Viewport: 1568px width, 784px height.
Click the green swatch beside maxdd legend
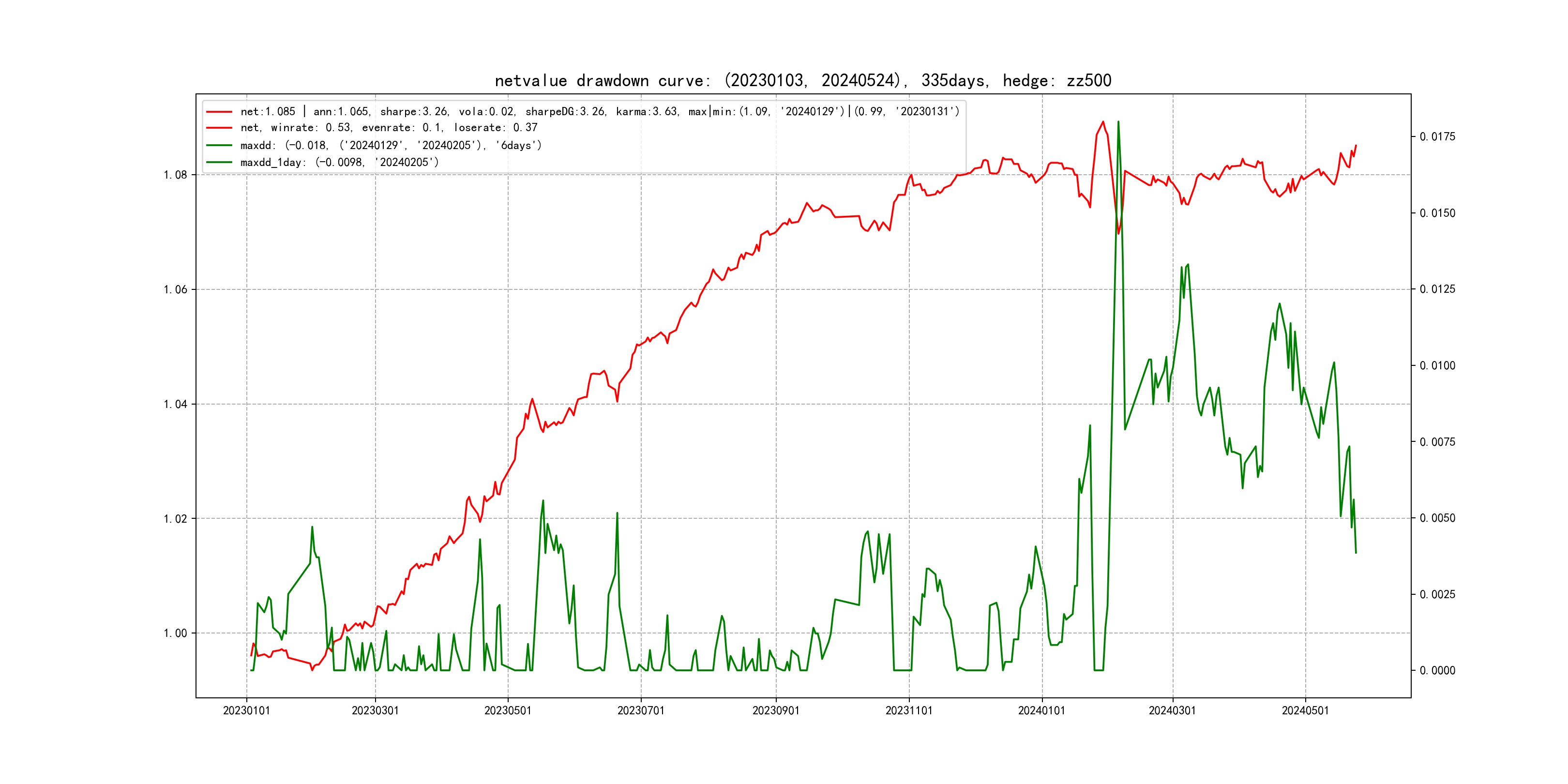pyautogui.click(x=219, y=146)
